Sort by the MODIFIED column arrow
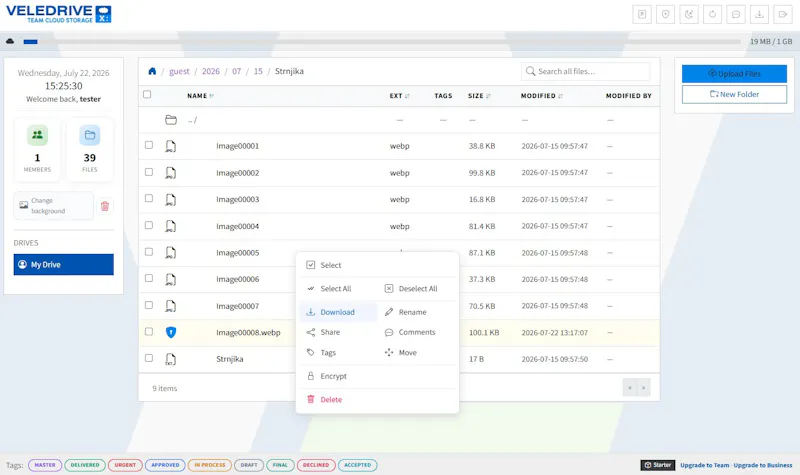Screen dimensions: 800x475 (560, 96)
